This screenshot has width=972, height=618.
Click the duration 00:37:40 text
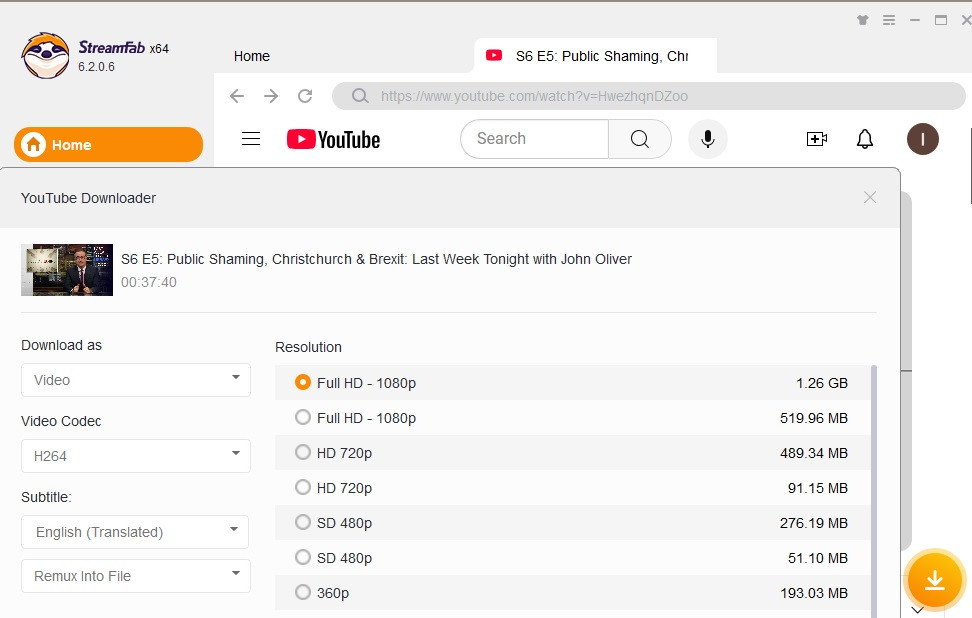[x=149, y=282]
